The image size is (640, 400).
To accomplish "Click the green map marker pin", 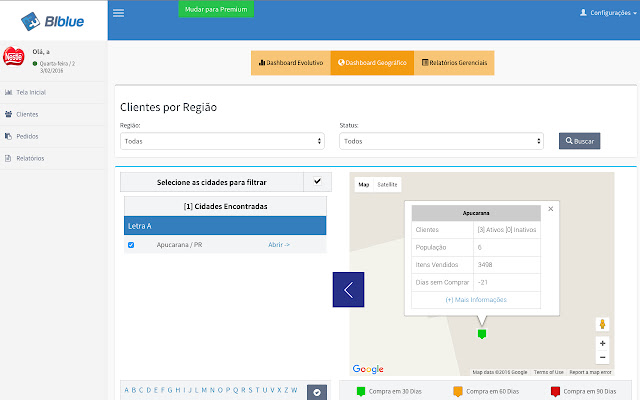I will tap(482, 334).
